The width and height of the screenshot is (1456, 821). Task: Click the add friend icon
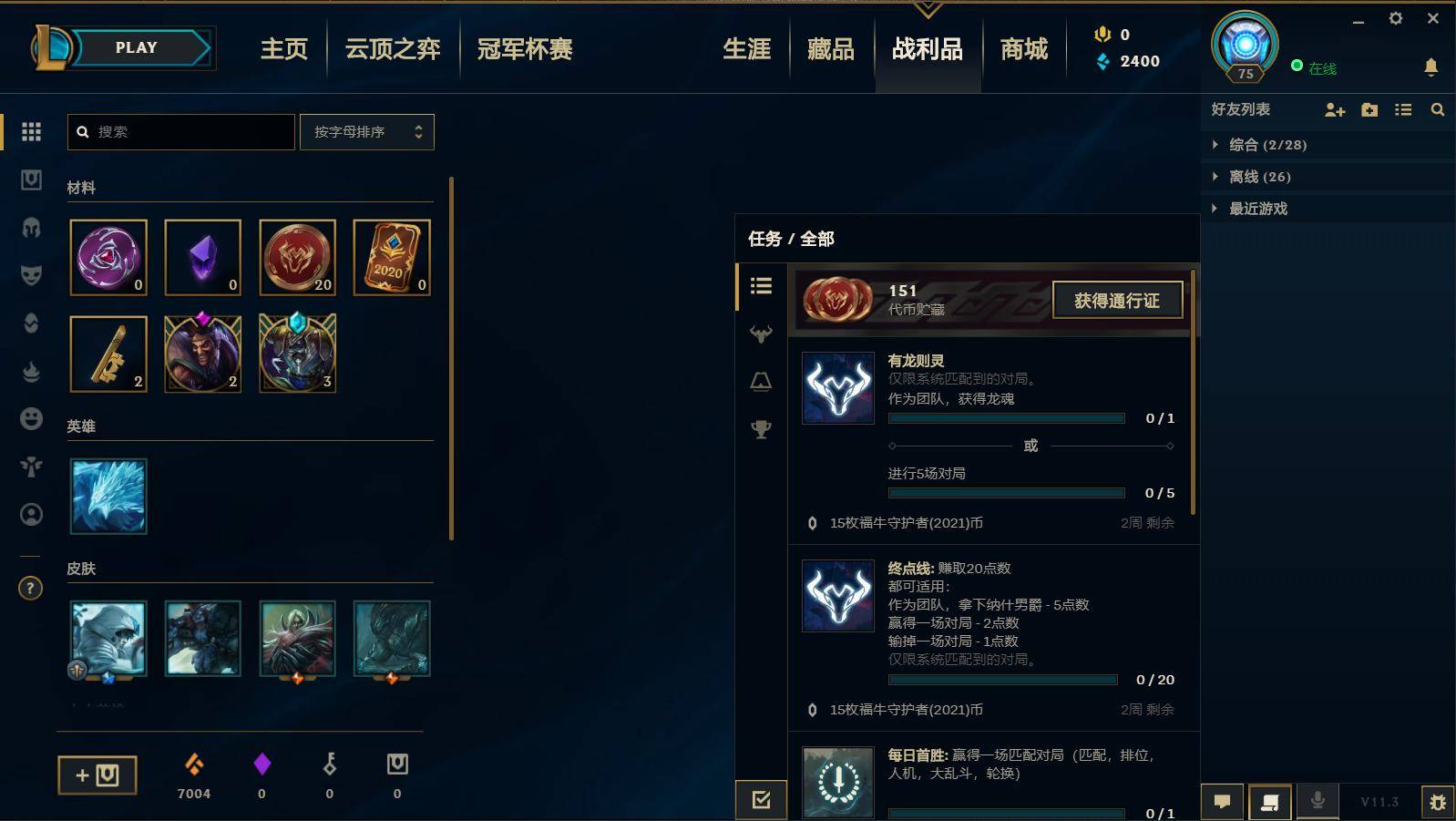click(1335, 109)
